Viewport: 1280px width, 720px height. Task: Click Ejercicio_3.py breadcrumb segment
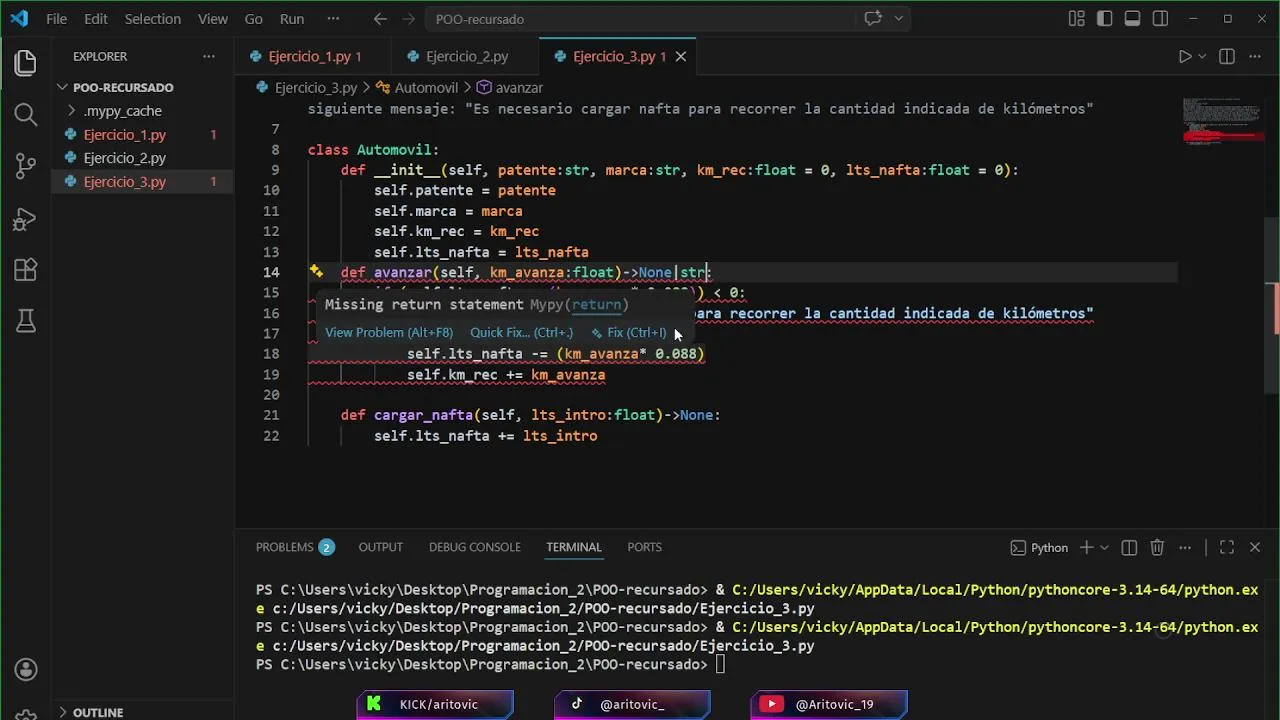point(307,88)
